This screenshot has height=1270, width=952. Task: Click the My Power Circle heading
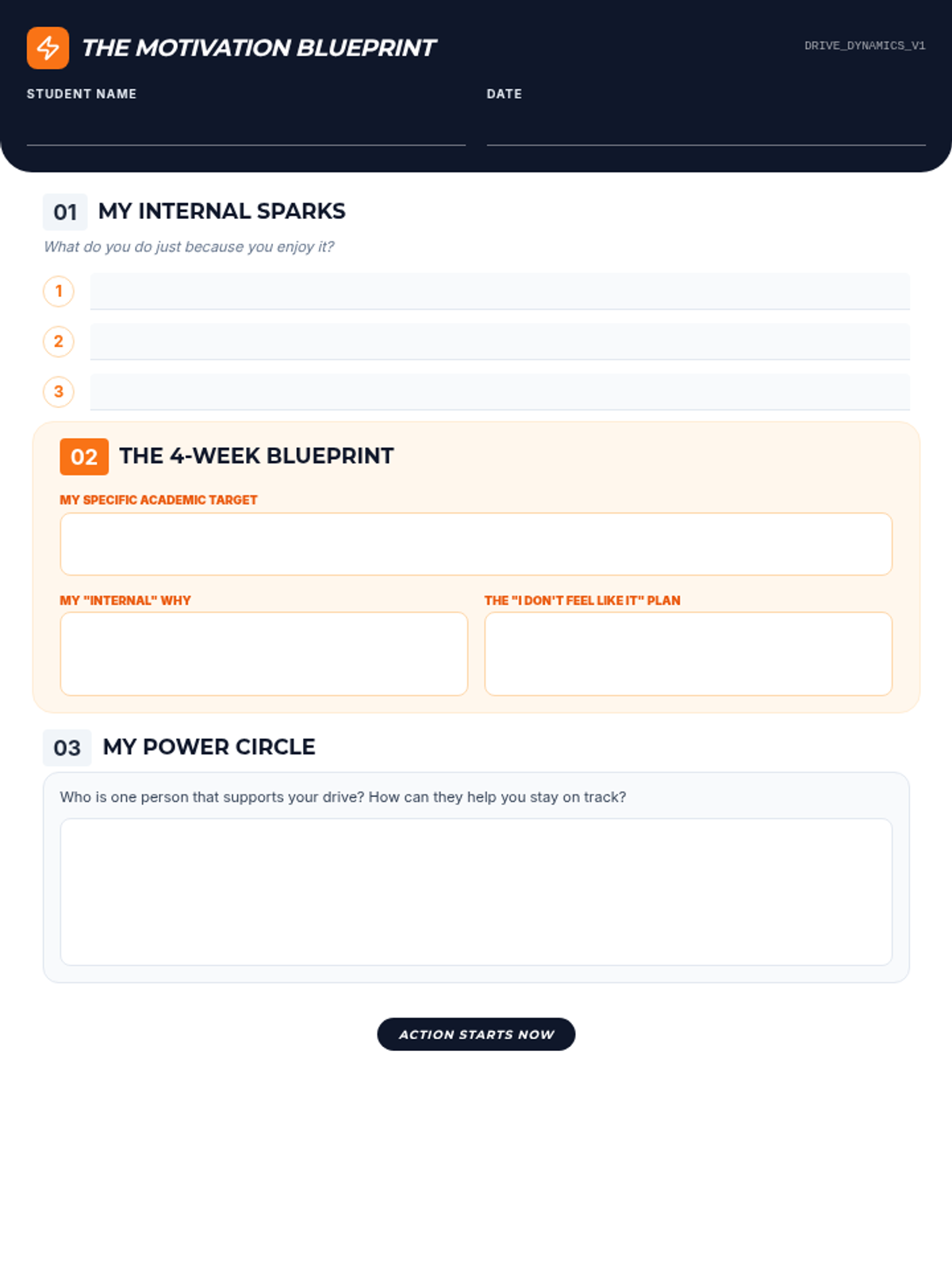(x=209, y=747)
